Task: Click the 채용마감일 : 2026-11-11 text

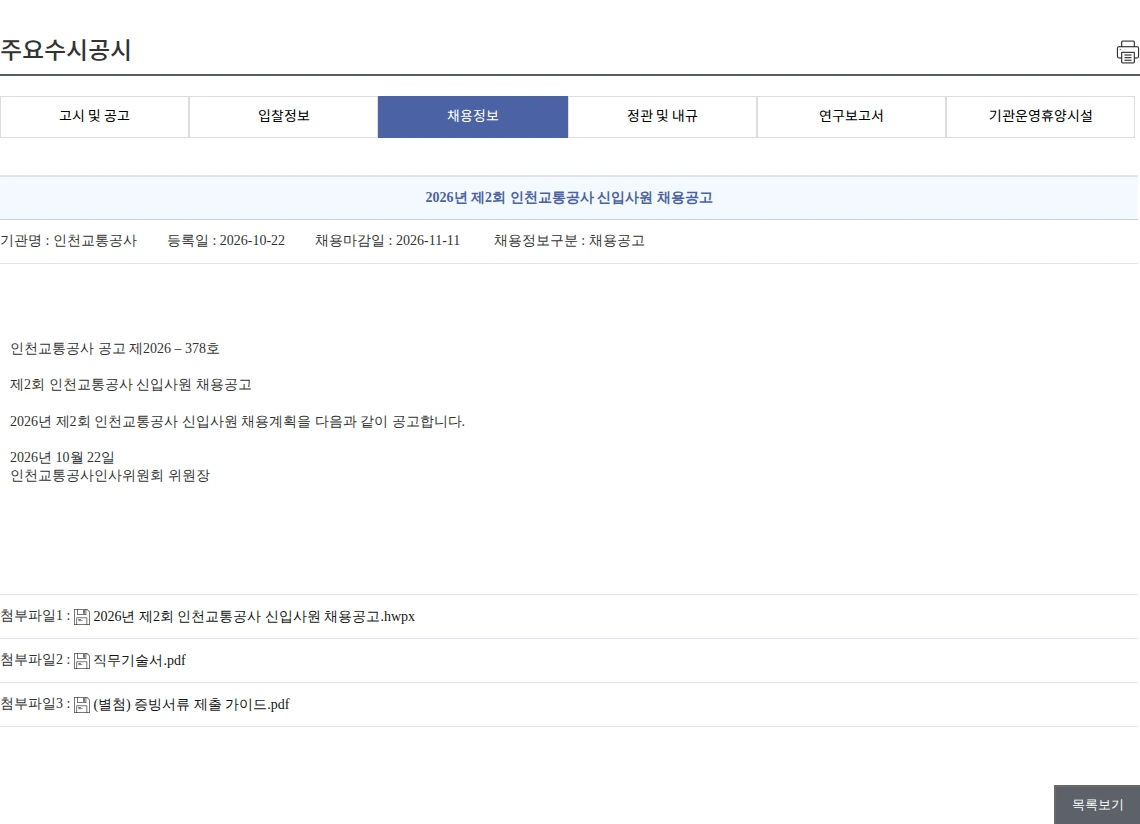Action: 388,241
